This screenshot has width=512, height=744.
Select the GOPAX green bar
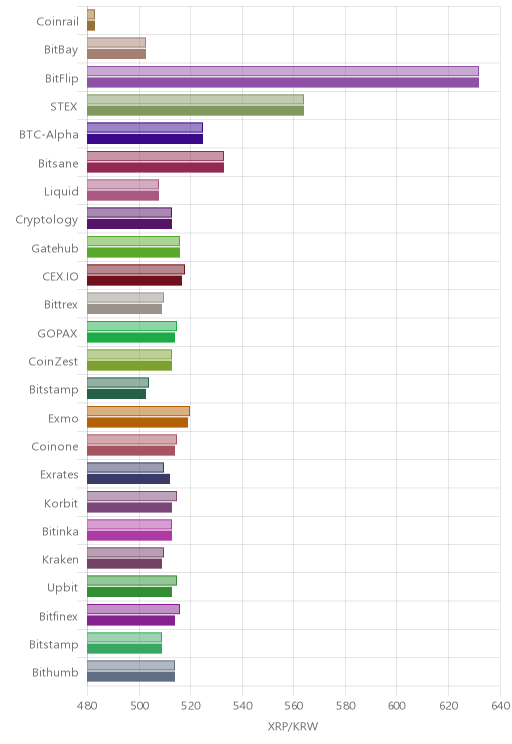tap(131, 337)
